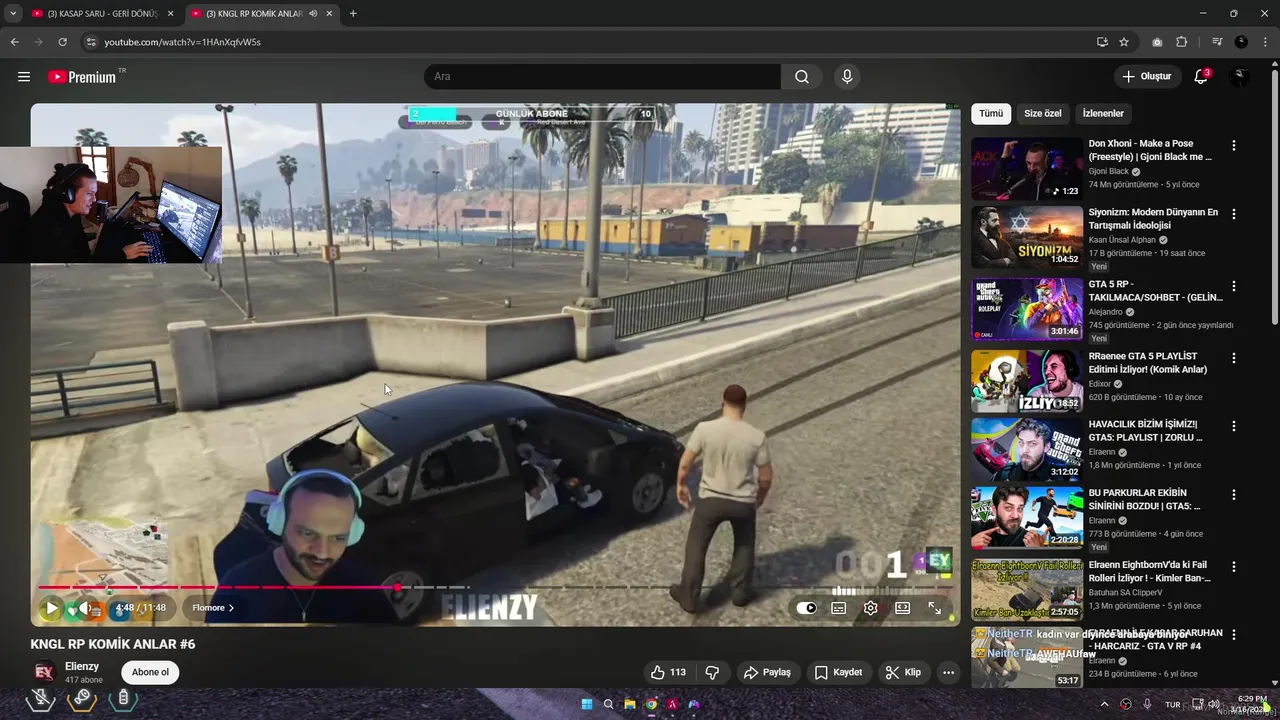This screenshot has width=1280, height=720.
Task: Open player settings gear
Action: (x=871, y=608)
